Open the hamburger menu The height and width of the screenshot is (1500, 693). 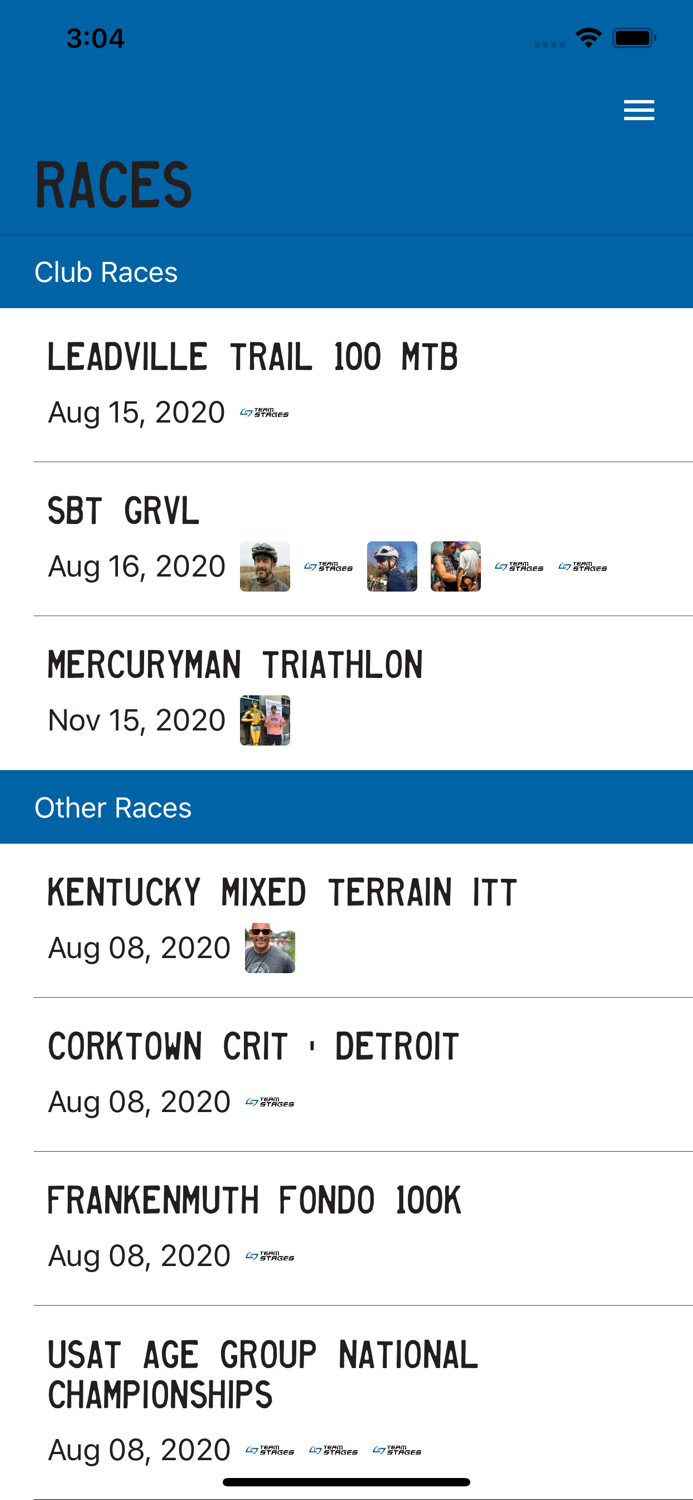[x=639, y=110]
